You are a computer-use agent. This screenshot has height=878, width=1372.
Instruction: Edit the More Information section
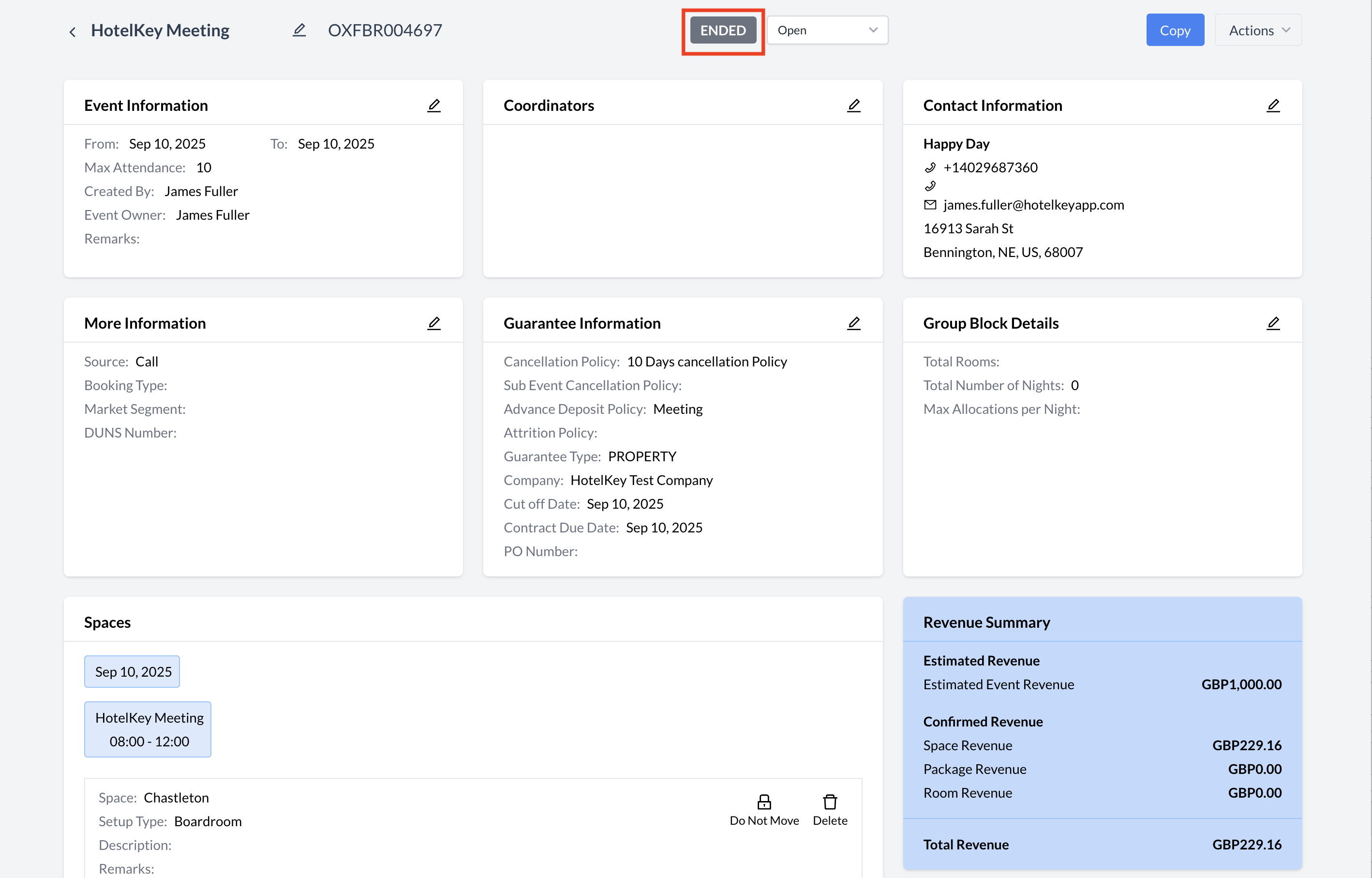tap(433, 323)
